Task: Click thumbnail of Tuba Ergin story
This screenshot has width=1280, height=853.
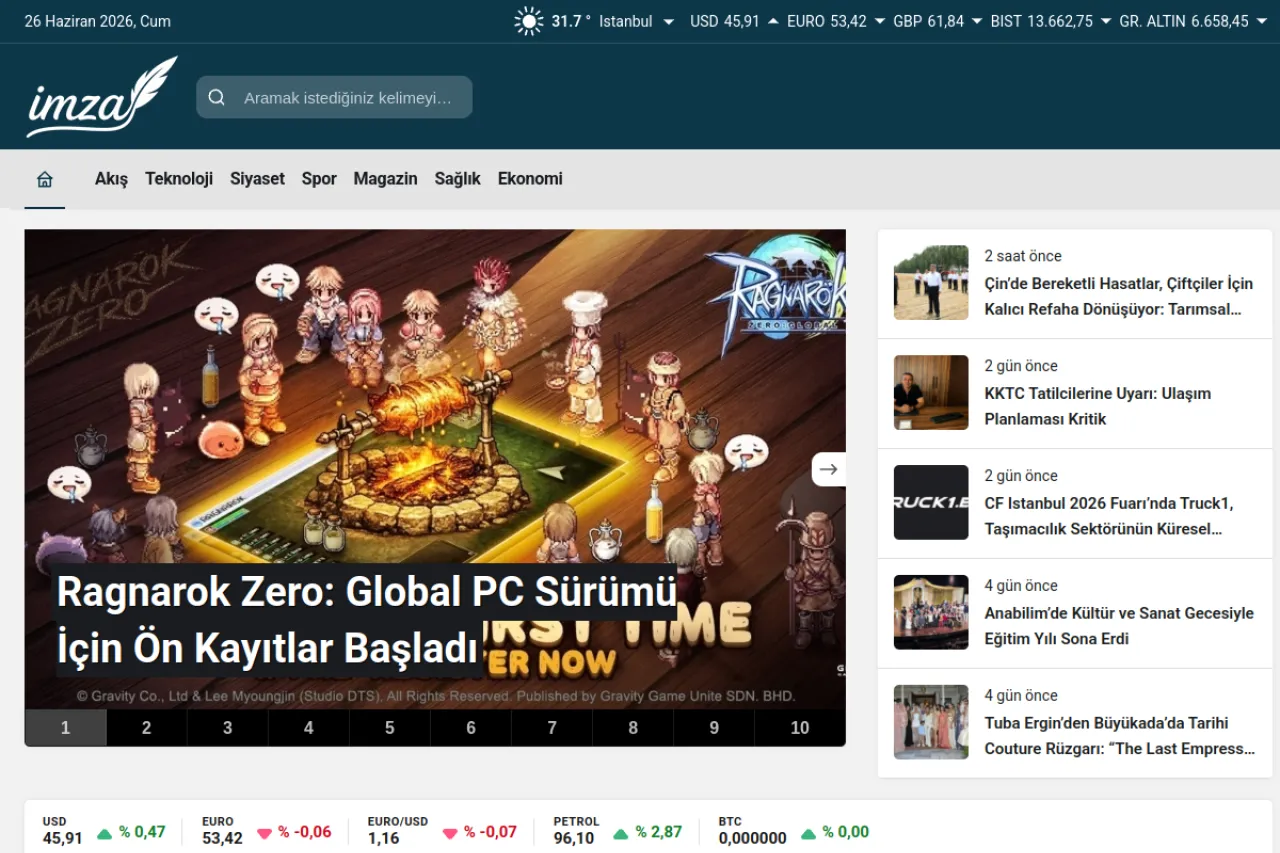Action: 931,723
